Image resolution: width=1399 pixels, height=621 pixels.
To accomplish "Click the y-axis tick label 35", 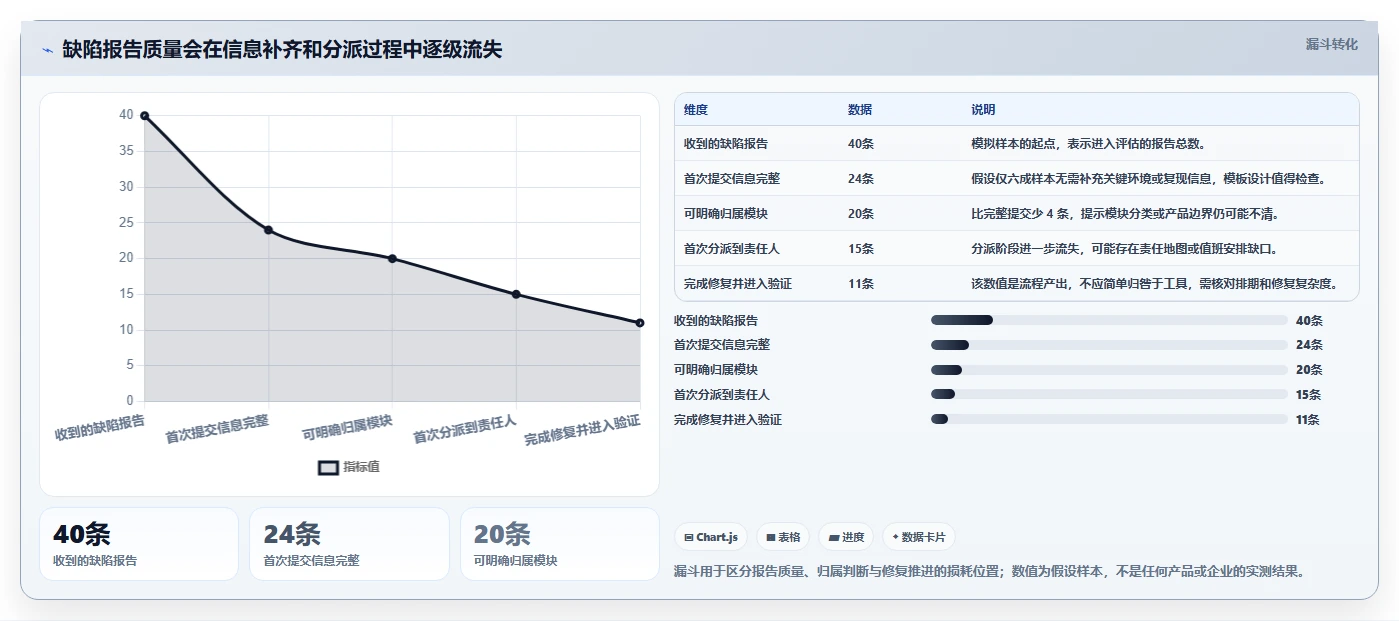I will pos(126,151).
